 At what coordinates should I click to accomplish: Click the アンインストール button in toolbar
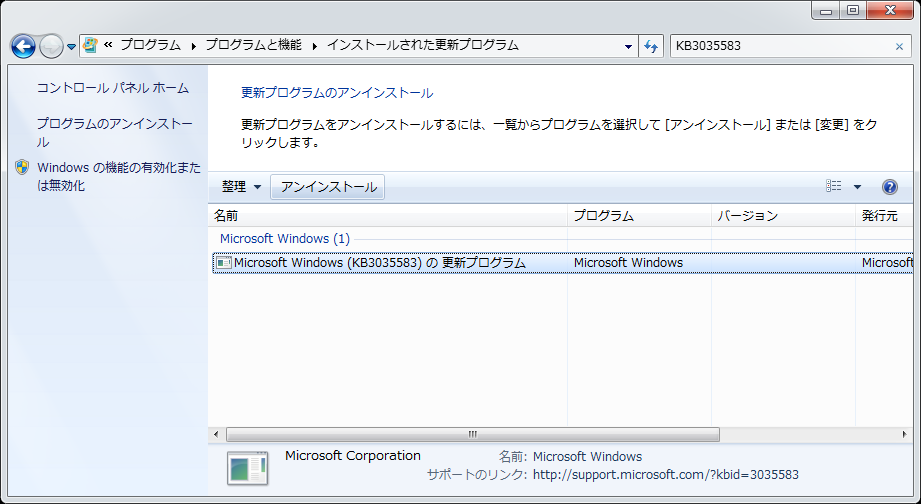(x=328, y=187)
